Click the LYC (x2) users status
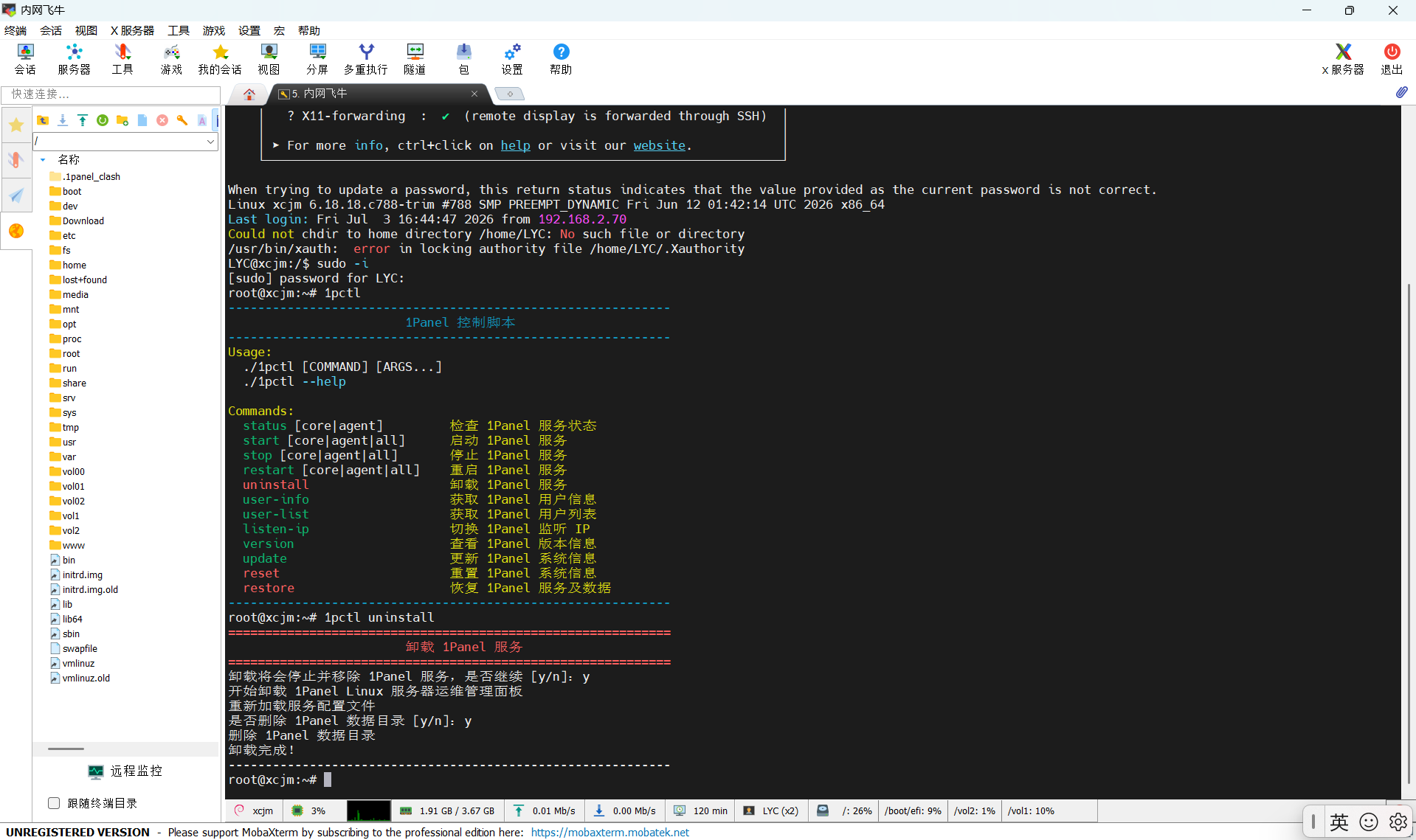The width and height of the screenshot is (1416, 840). click(770, 811)
